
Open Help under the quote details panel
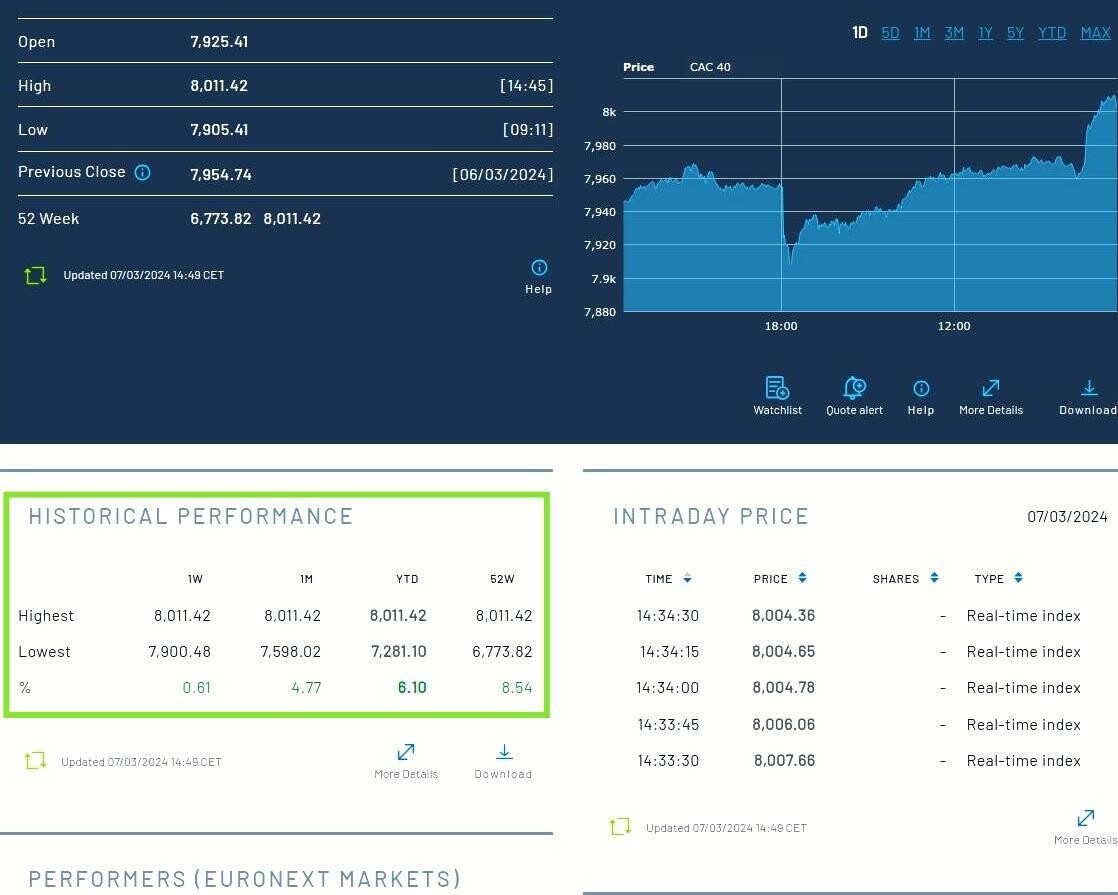pos(538,277)
